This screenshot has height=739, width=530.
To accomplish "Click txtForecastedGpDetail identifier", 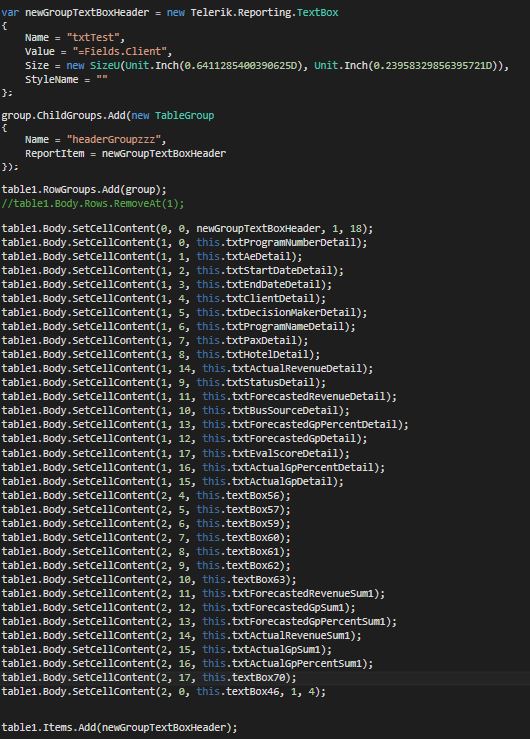I will point(294,438).
